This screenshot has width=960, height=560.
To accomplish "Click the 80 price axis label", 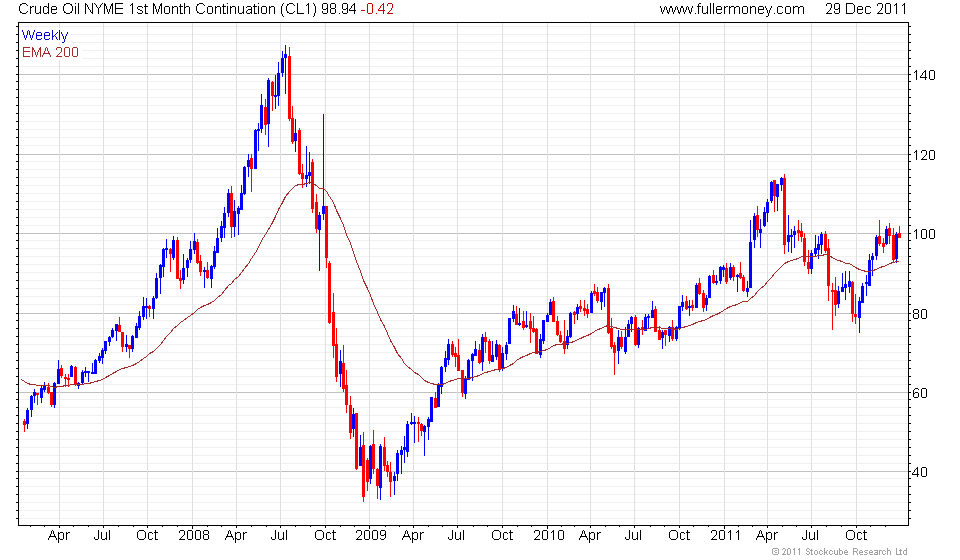I will pyautogui.click(x=920, y=315).
